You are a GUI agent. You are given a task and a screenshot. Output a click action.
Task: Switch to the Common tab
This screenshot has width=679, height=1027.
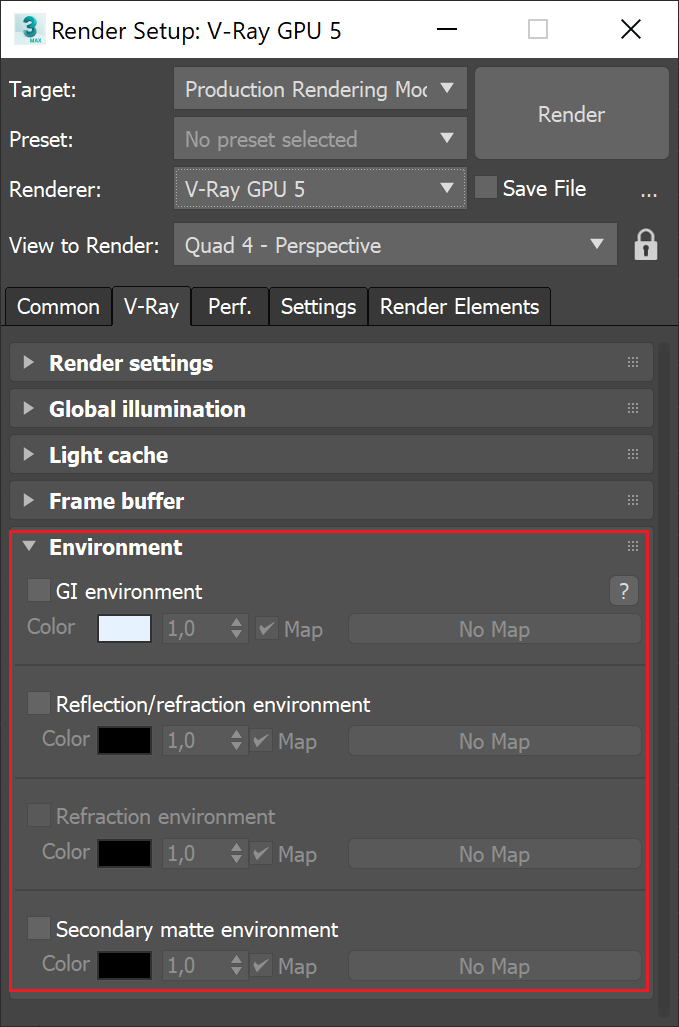[57, 306]
